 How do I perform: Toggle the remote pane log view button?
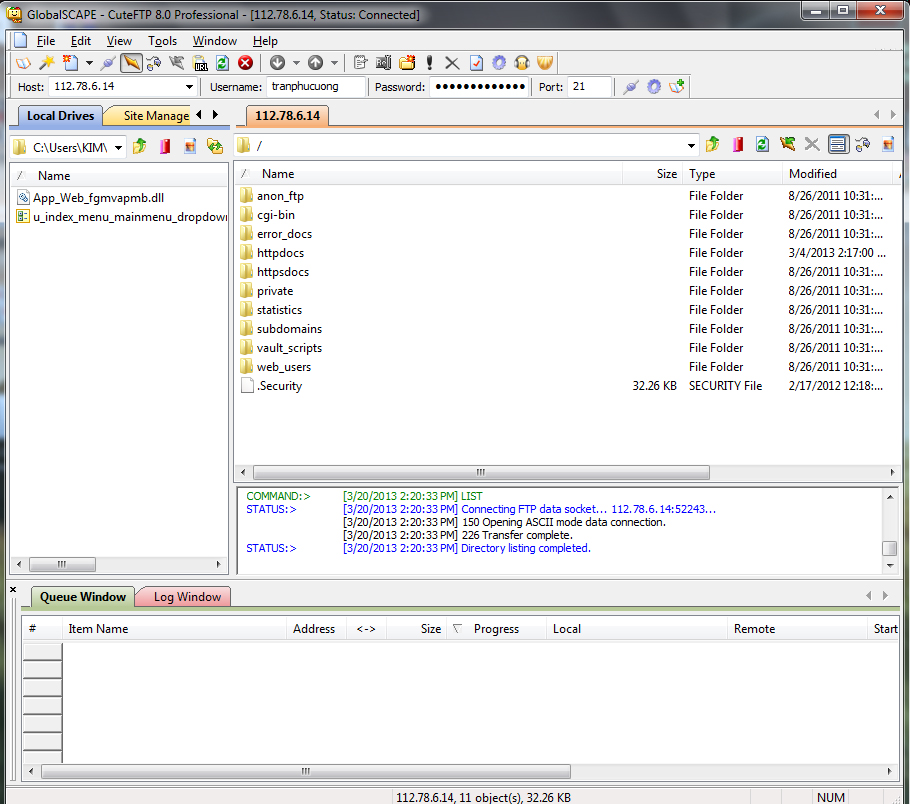click(x=837, y=144)
